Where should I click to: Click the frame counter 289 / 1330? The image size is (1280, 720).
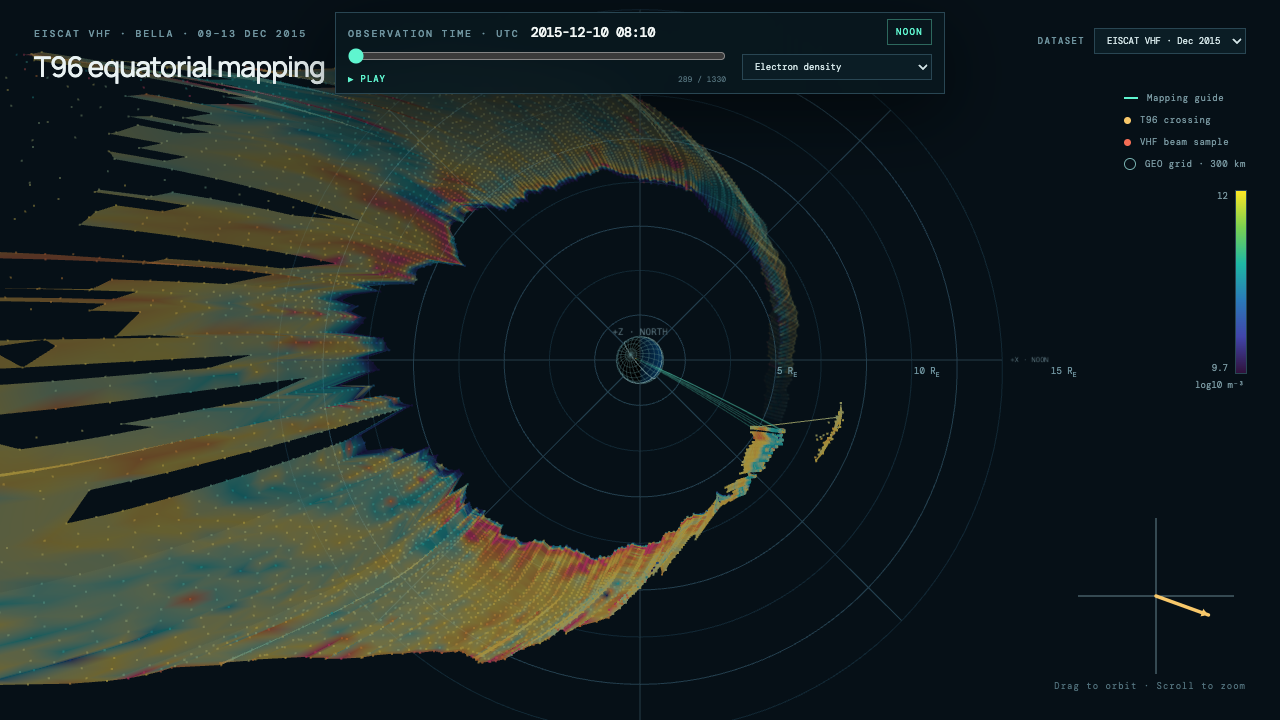point(702,79)
